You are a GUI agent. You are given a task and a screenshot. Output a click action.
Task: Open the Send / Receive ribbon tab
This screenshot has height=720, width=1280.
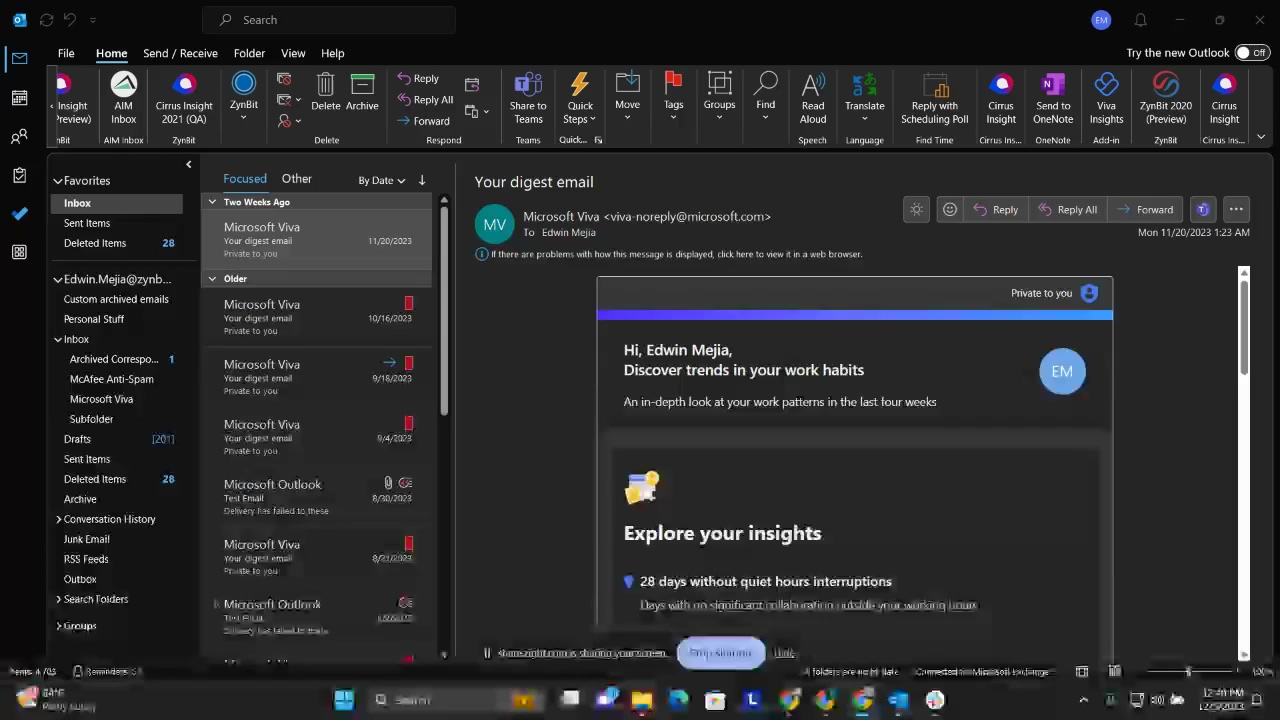pyautogui.click(x=180, y=53)
